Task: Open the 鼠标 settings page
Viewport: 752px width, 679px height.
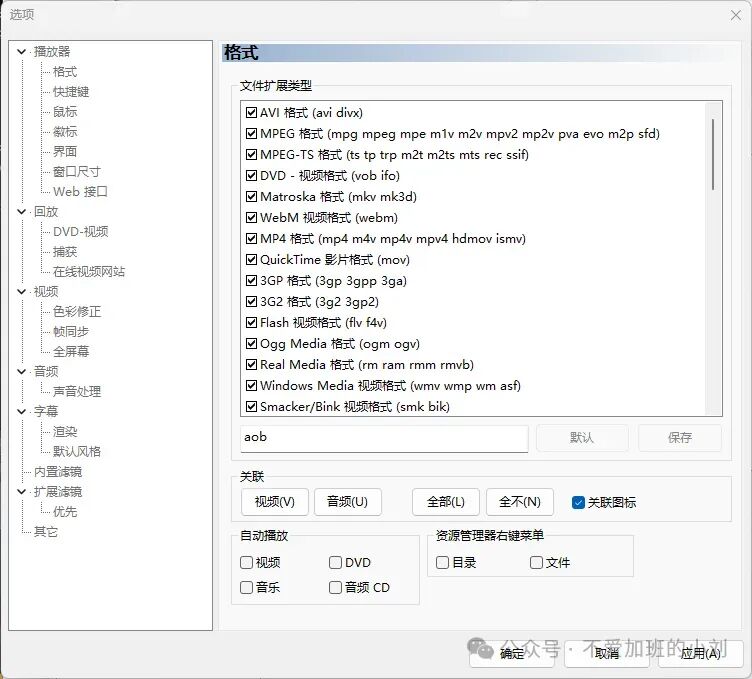Action: (65, 112)
